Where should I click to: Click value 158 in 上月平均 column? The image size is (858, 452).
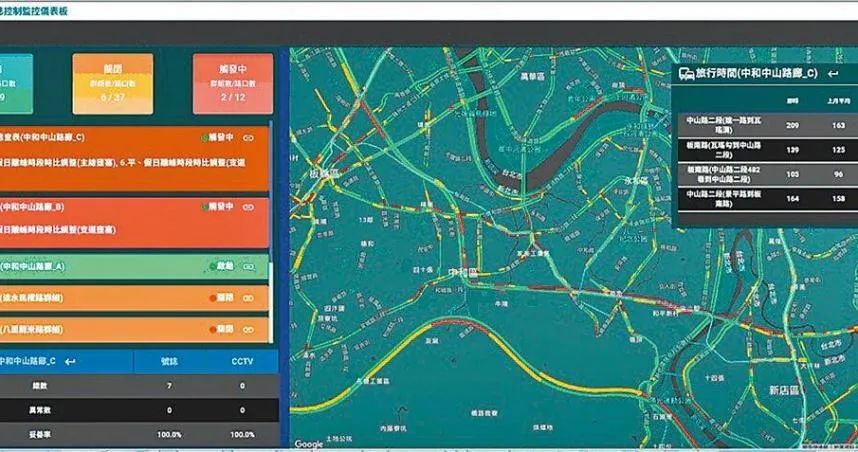click(x=838, y=199)
